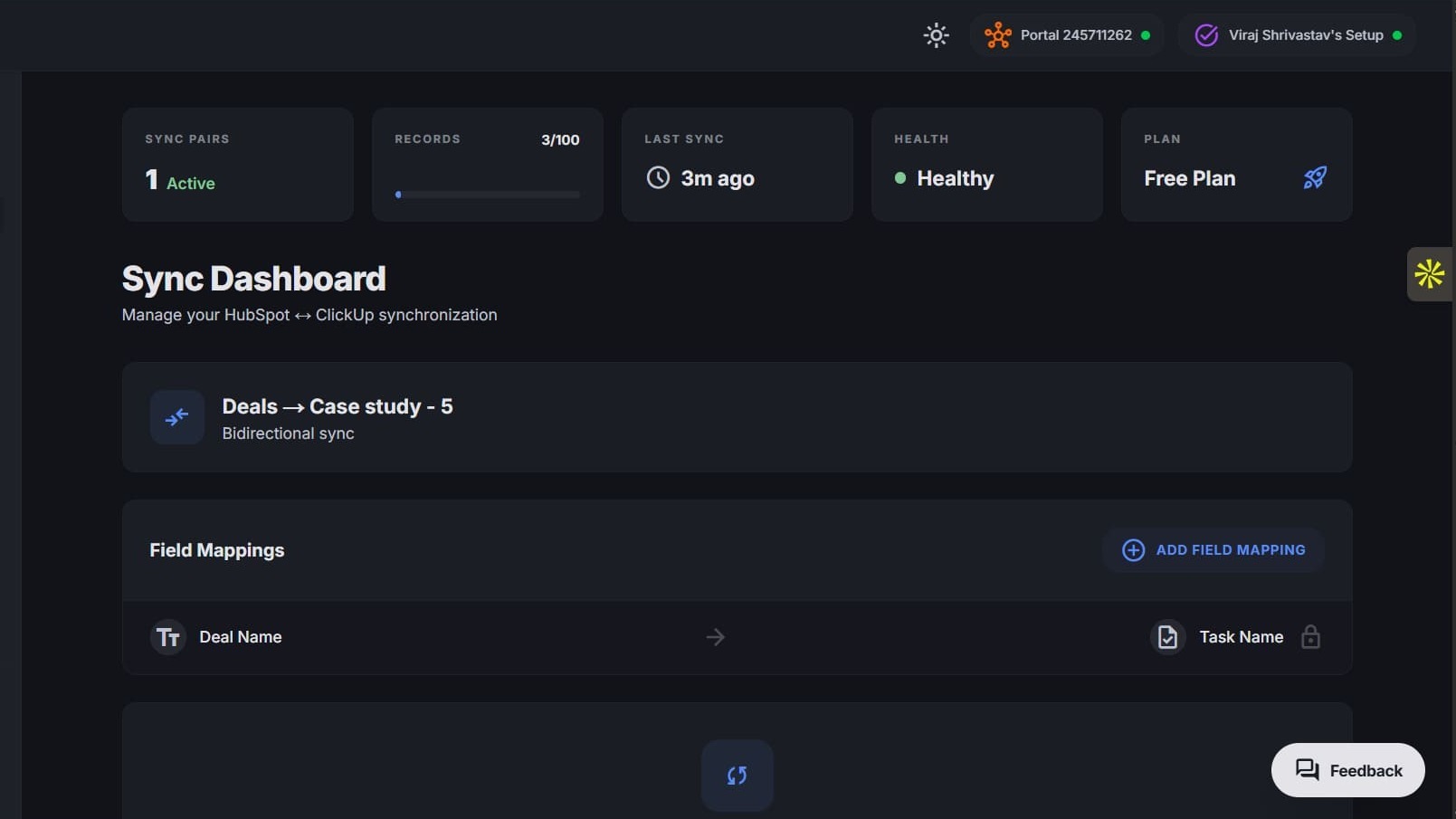
Task: Click the text type icon beside Deal Name
Action: coord(167,637)
